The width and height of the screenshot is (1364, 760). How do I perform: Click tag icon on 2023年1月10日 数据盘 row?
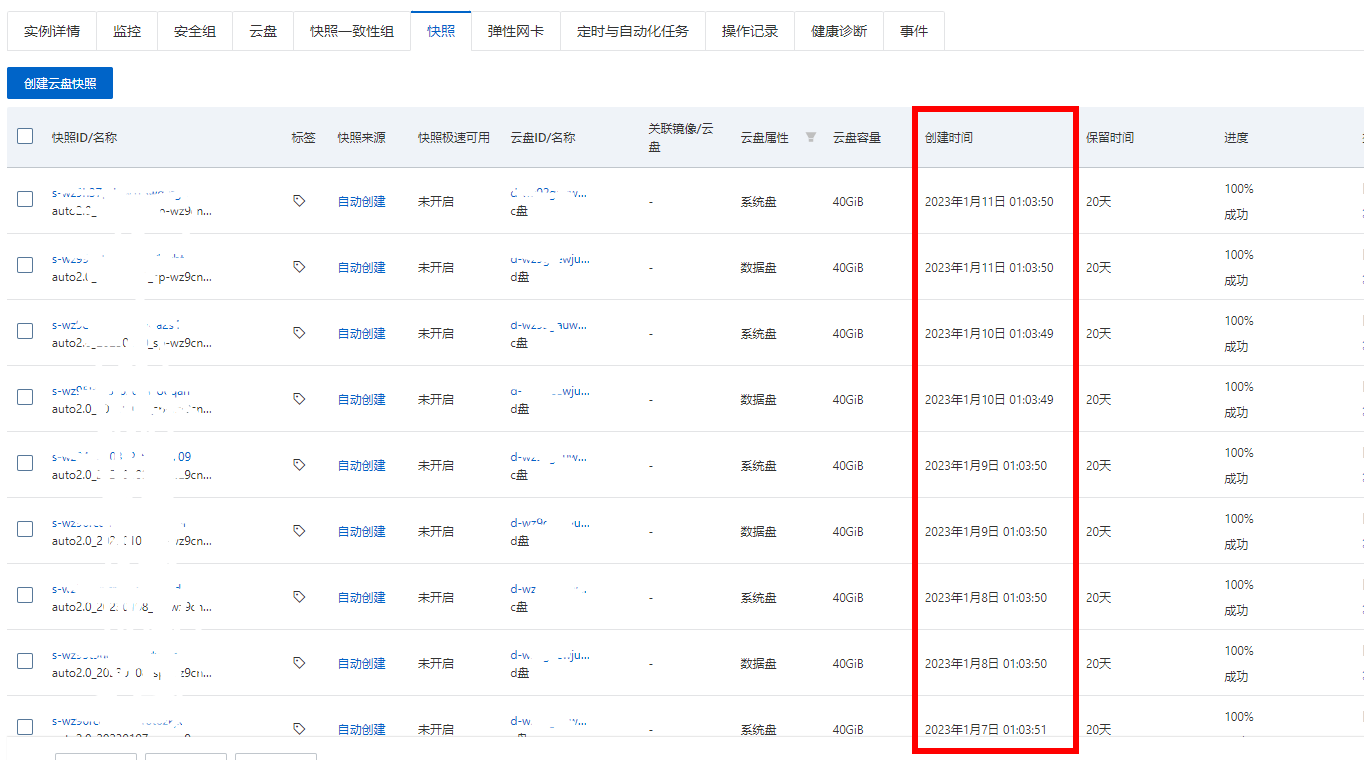click(299, 399)
